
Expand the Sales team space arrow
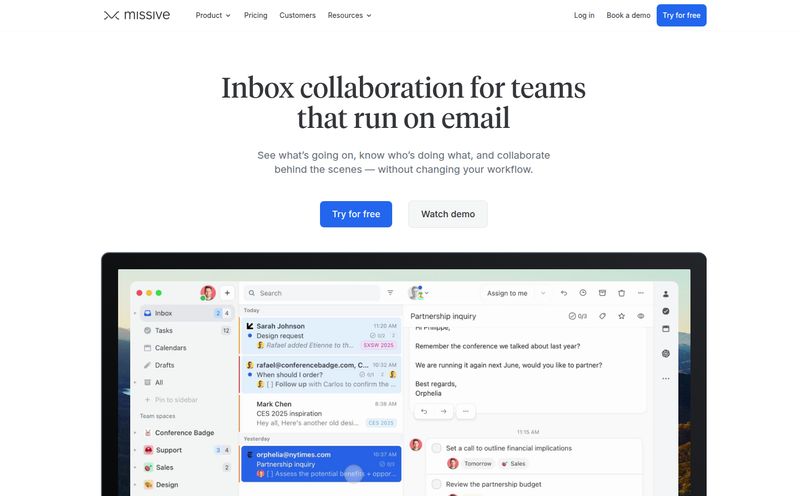click(135, 467)
